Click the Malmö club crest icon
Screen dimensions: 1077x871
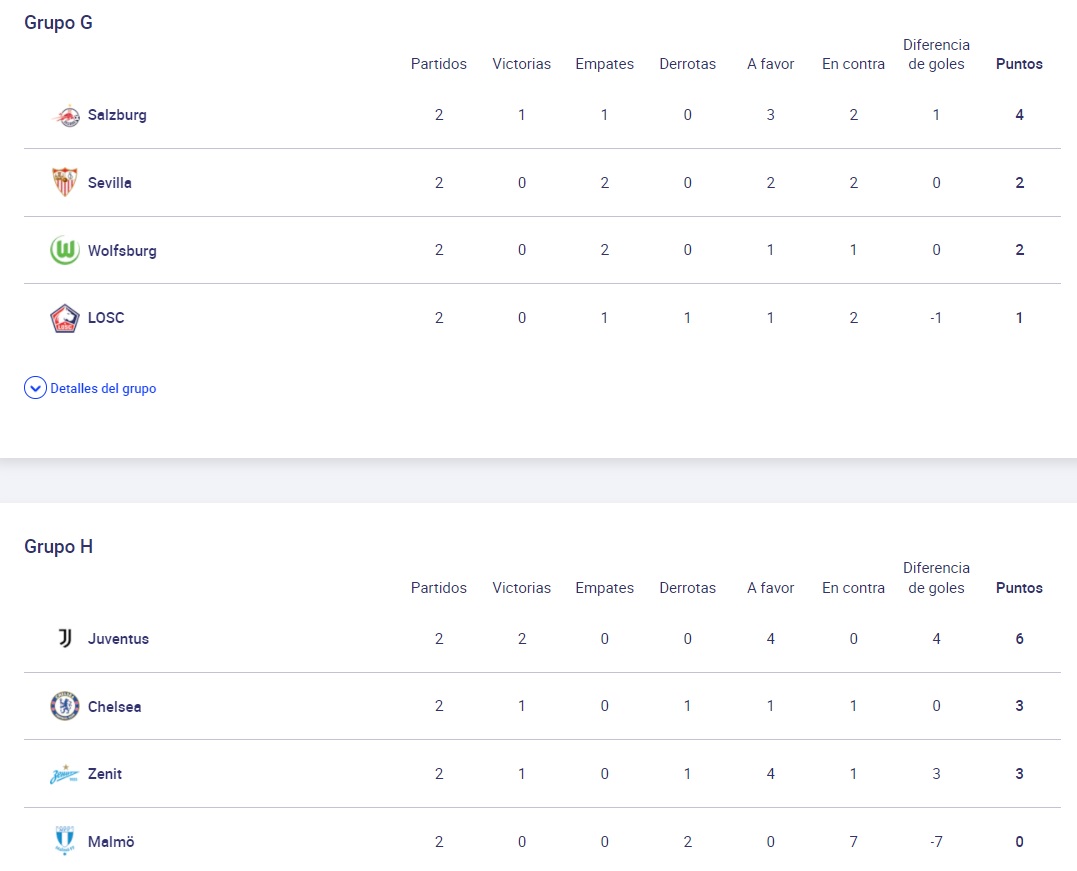(x=65, y=842)
